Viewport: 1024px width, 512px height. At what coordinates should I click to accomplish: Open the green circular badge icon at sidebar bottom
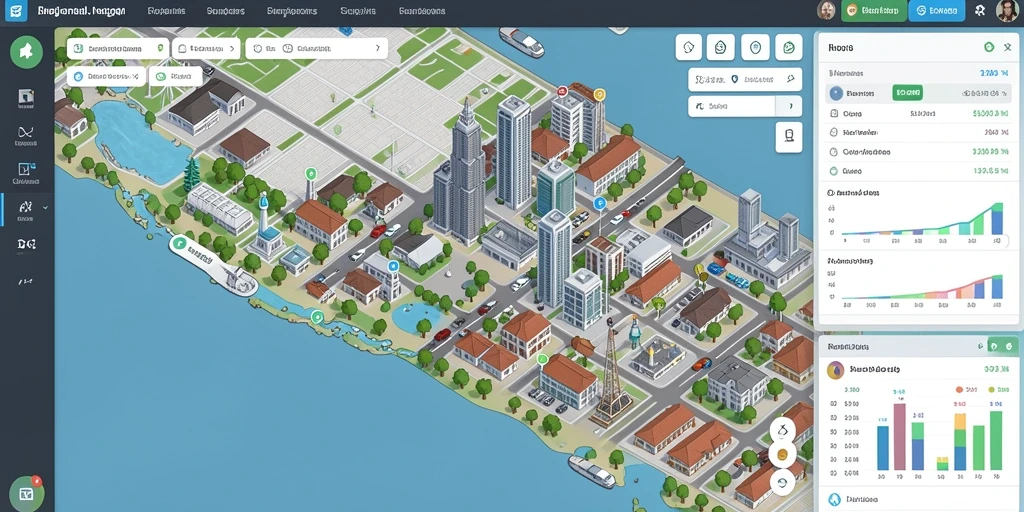point(27,494)
